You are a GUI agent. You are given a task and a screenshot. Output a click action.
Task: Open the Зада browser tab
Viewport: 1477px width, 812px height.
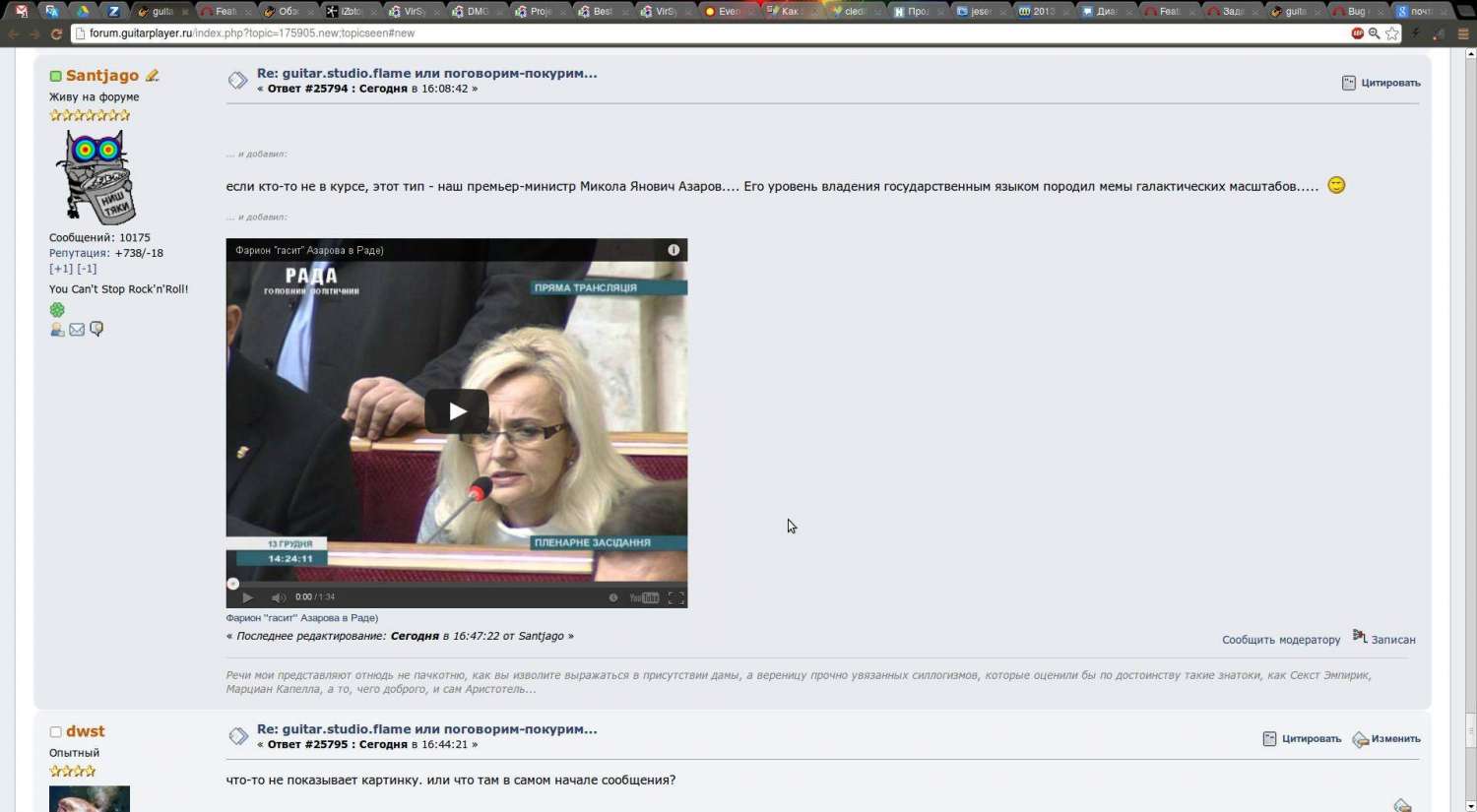[x=1231, y=11]
